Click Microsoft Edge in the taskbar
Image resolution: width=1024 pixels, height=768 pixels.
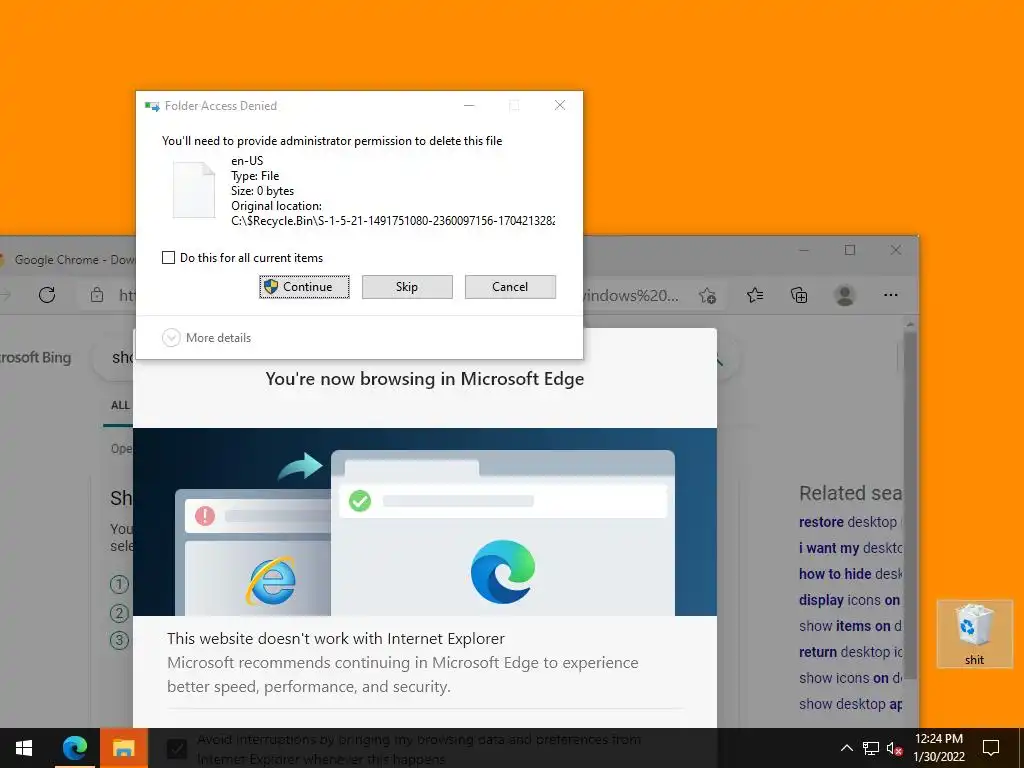coord(74,748)
